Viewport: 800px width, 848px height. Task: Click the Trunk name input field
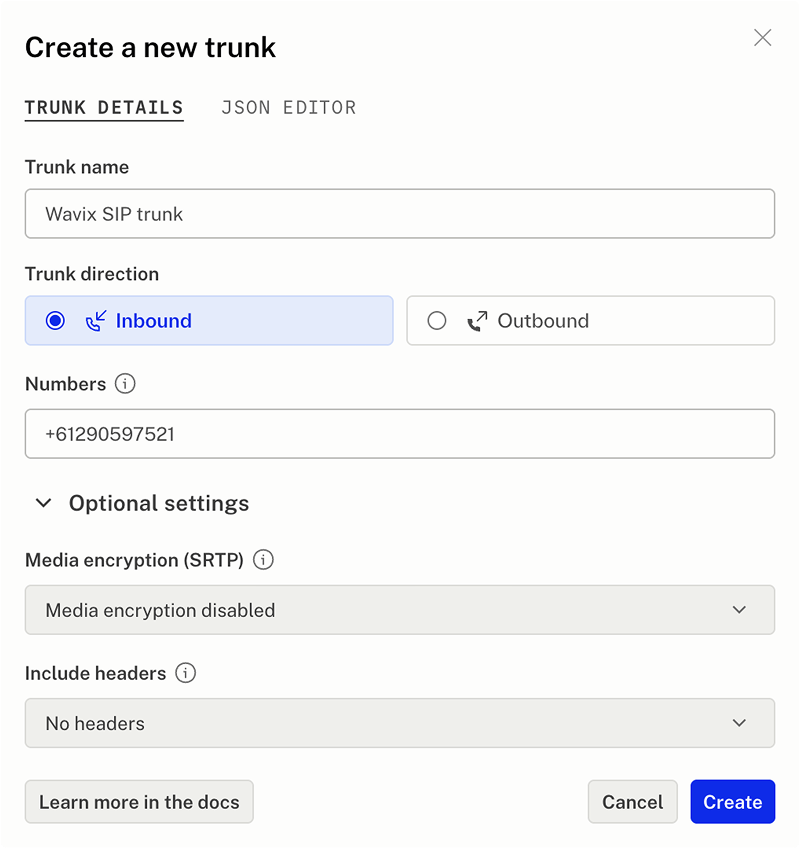tap(400, 214)
